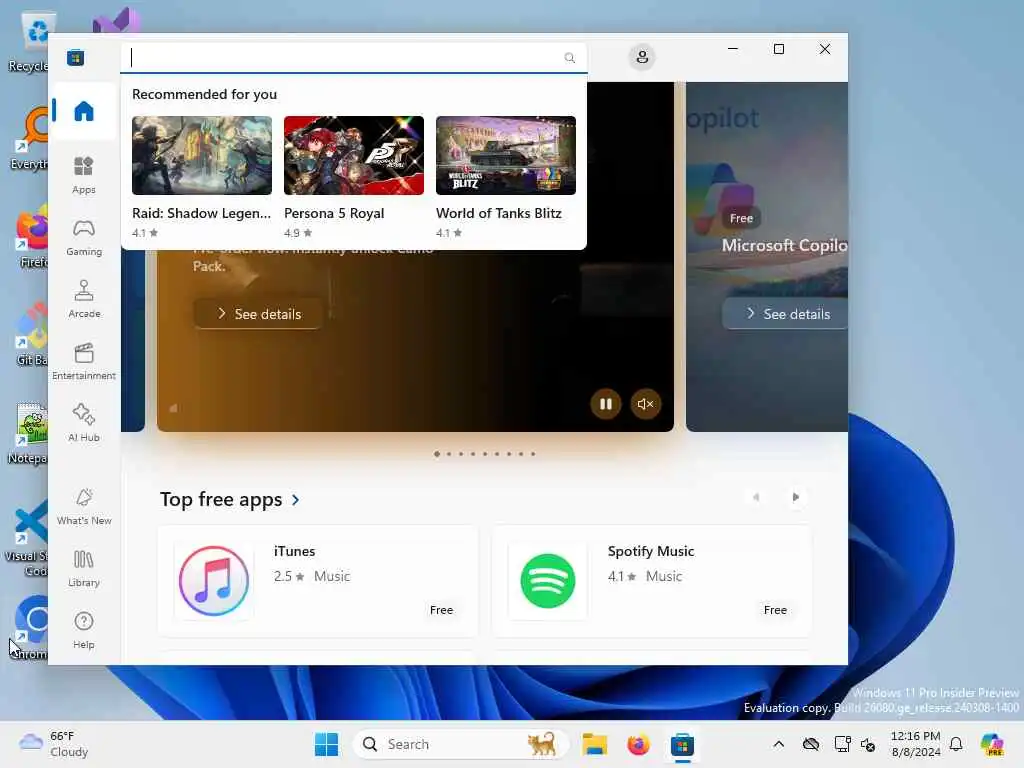The width and height of the screenshot is (1024, 768).
Task: Select the Everything desktop shortcut
Action: coord(29,140)
